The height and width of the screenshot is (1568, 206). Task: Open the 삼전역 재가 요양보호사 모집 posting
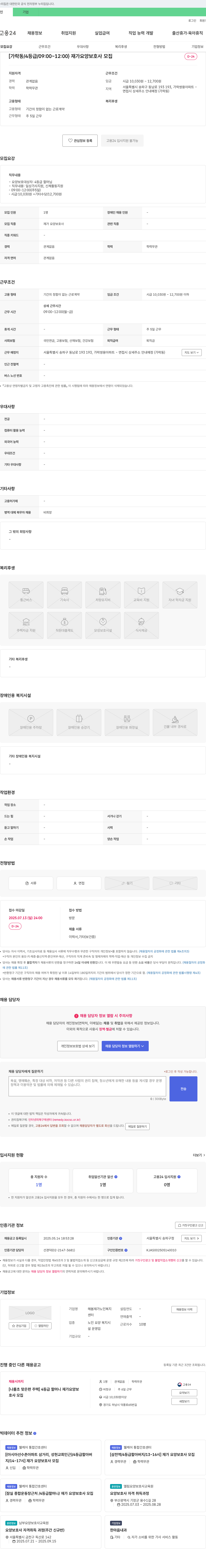(152, 1454)
